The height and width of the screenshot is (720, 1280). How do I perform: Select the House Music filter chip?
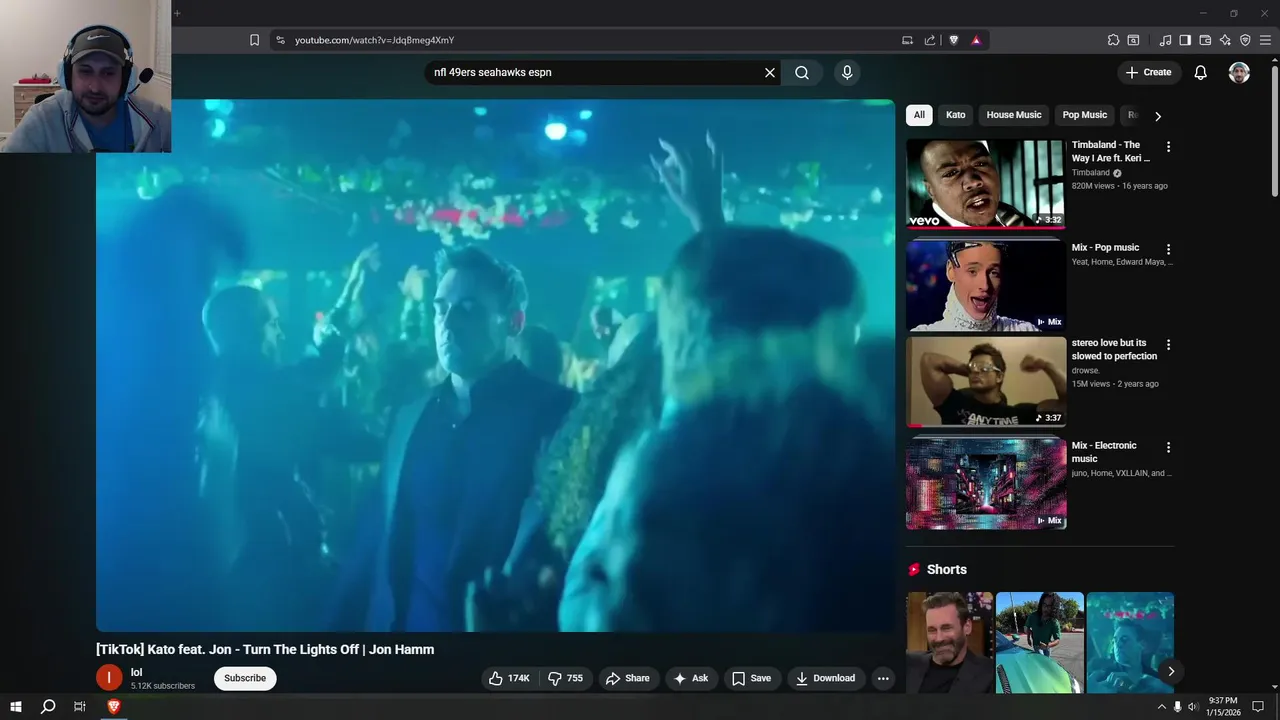[1014, 115]
